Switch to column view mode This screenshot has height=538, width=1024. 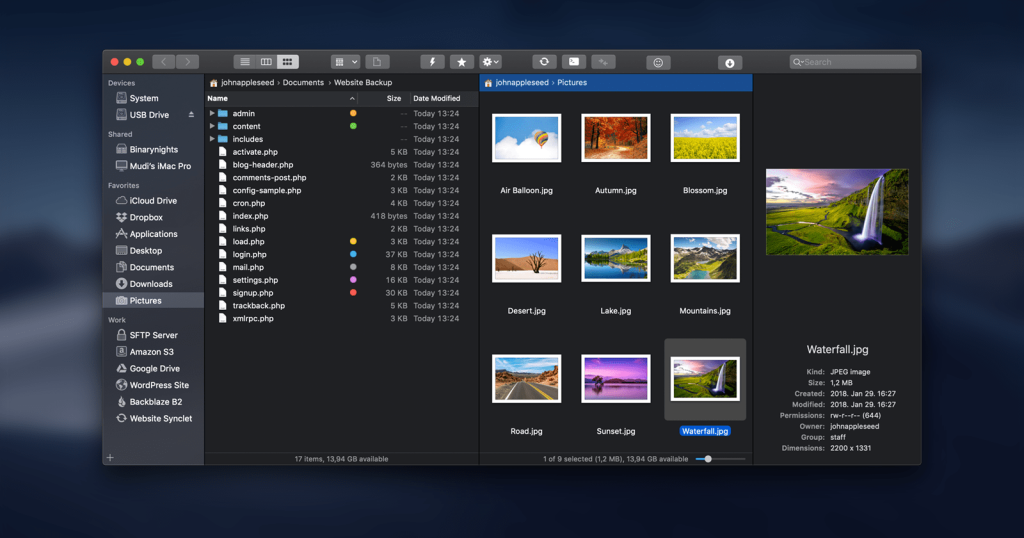[x=266, y=62]
